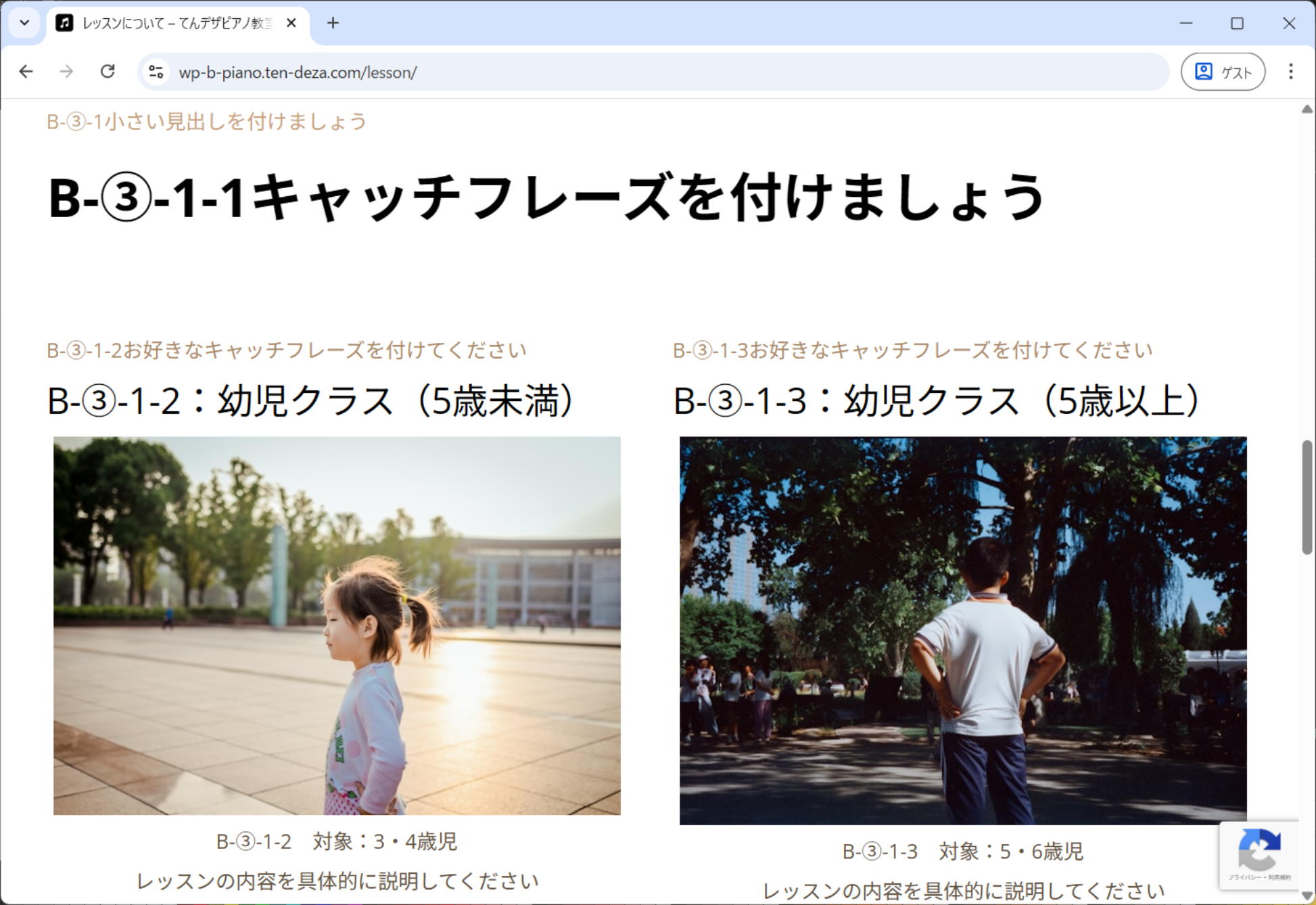Screen dimensions: 1316x905
Task: Click music note favicon on tab
Action: click(x=64, y=23)
